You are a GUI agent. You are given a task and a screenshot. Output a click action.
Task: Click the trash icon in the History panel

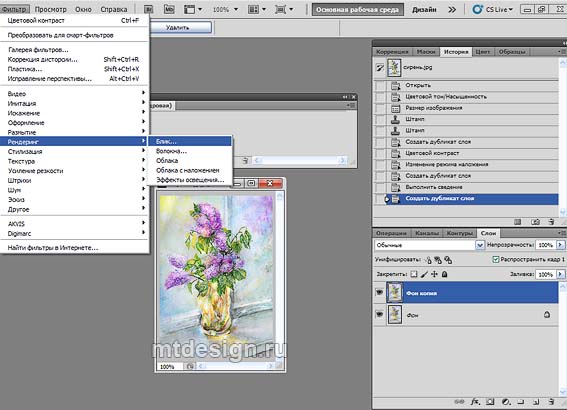[x=551, y=222]
